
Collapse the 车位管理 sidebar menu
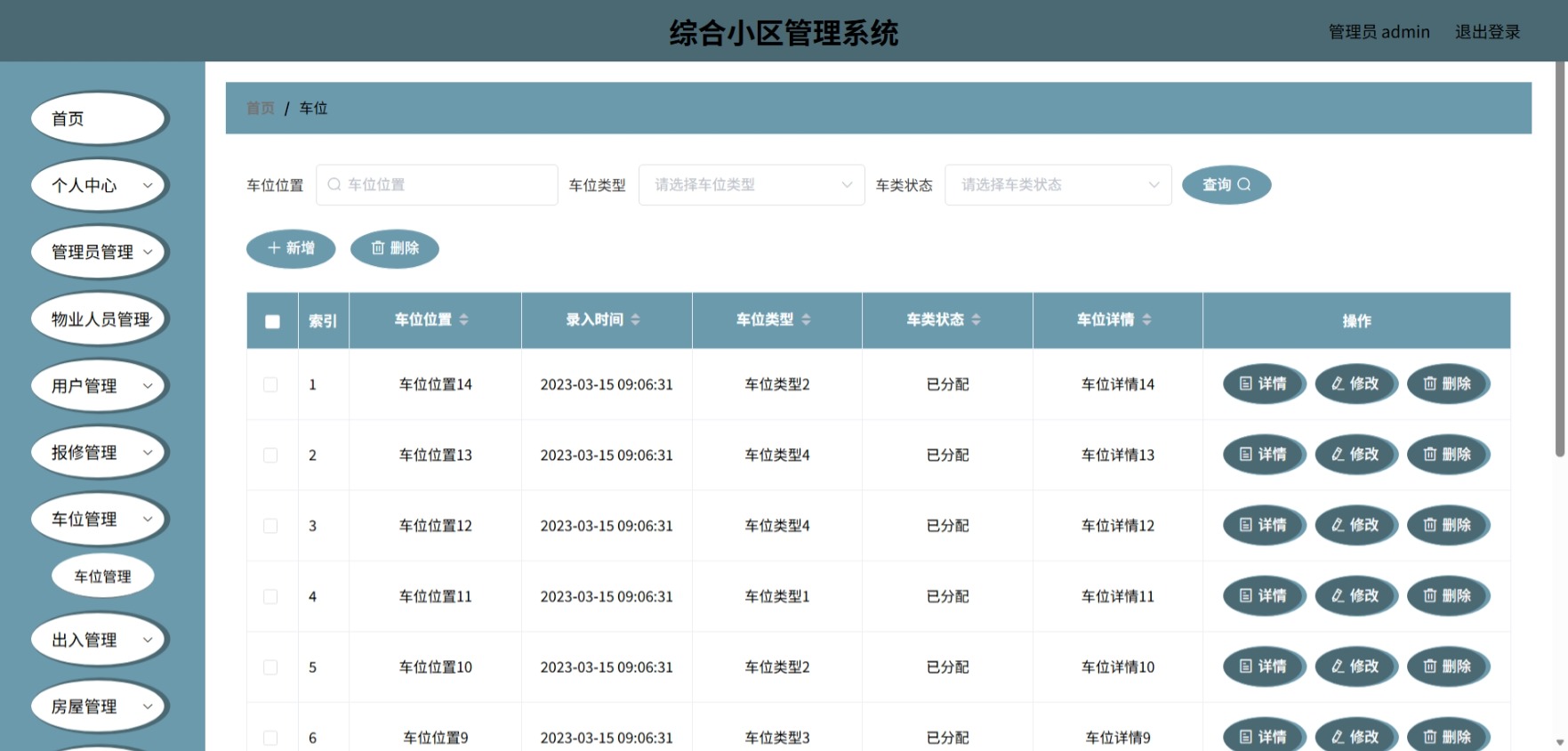coord(100,519)
